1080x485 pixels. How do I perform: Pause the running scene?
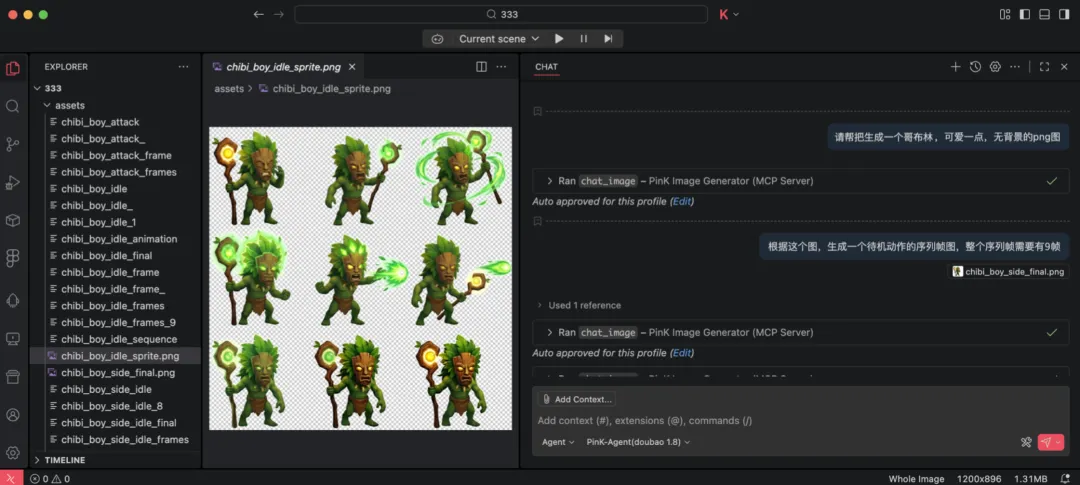point(583,39)
